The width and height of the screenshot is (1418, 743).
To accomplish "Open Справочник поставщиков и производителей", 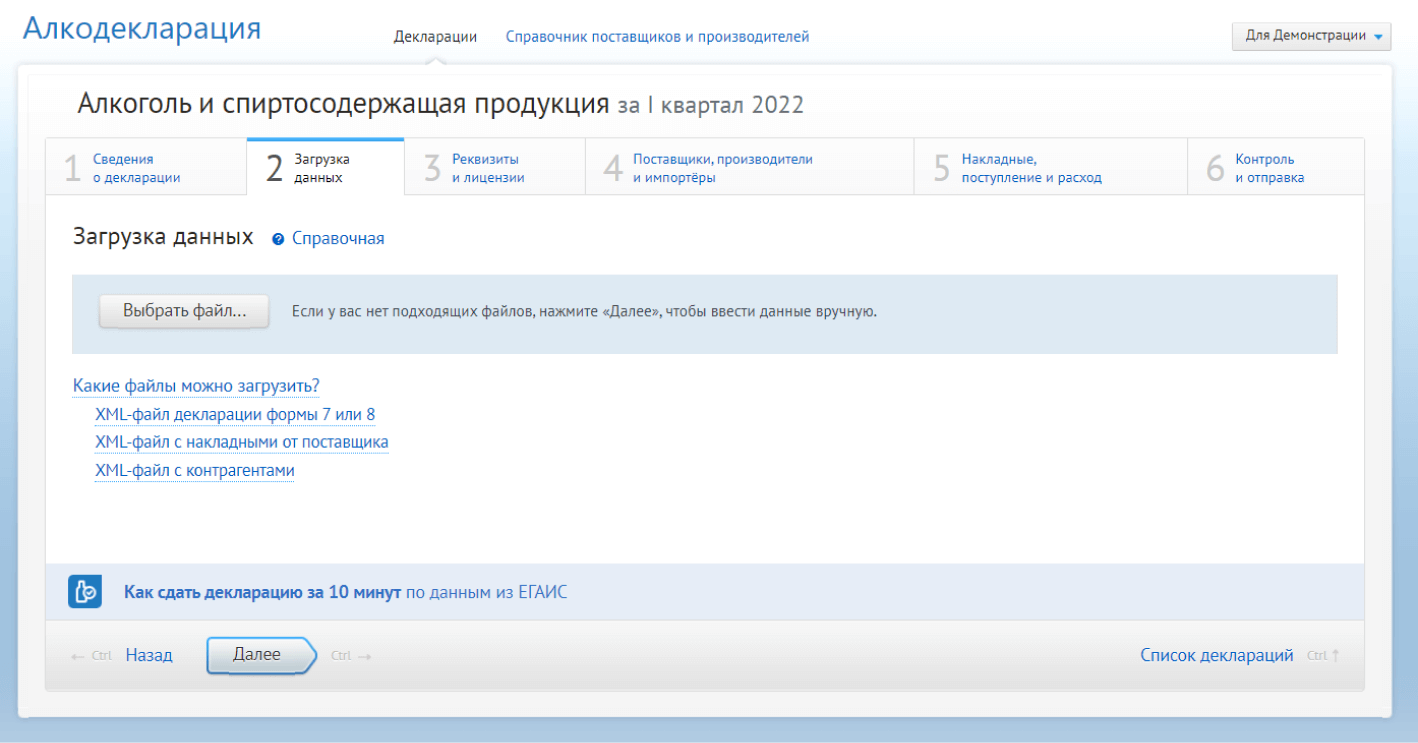I will tap(657, 37).
